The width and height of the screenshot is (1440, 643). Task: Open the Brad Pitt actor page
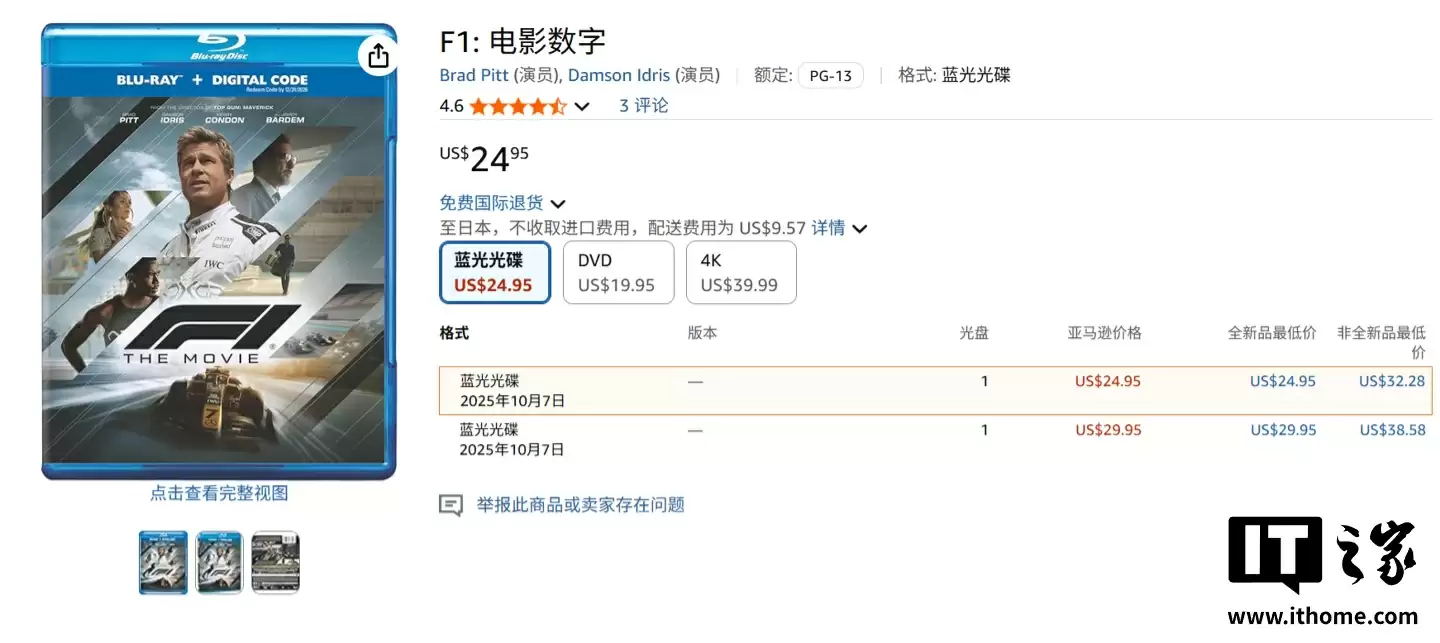474,74
